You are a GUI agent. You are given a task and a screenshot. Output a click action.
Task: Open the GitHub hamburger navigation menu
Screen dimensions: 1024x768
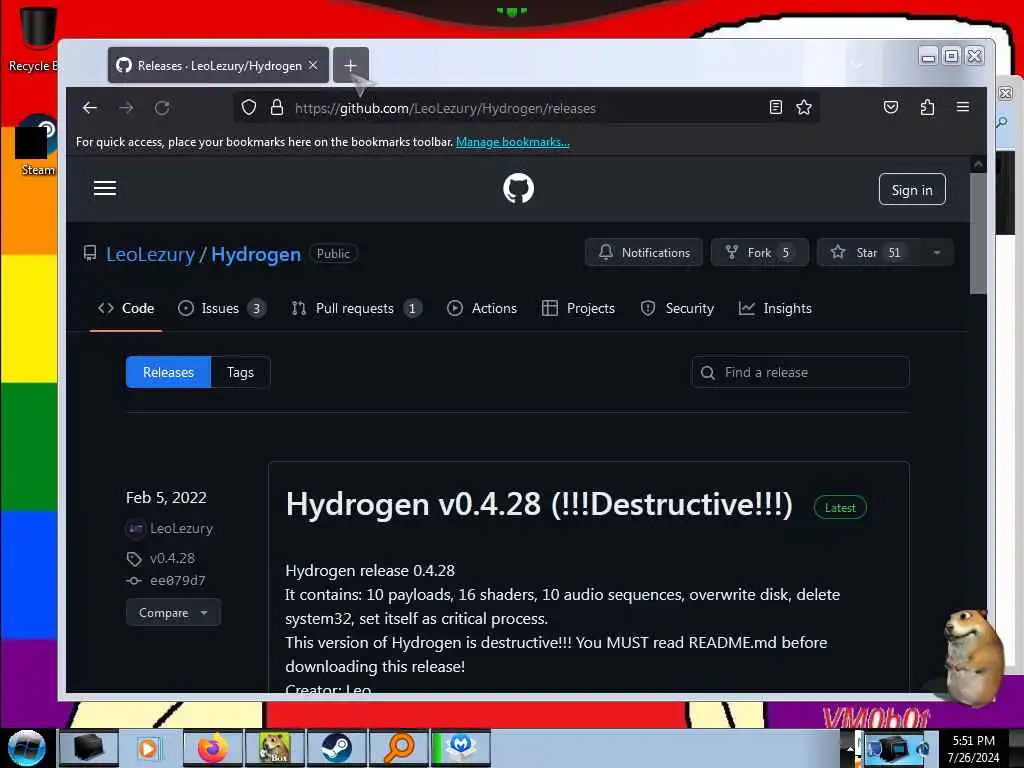tap(104, 189)
